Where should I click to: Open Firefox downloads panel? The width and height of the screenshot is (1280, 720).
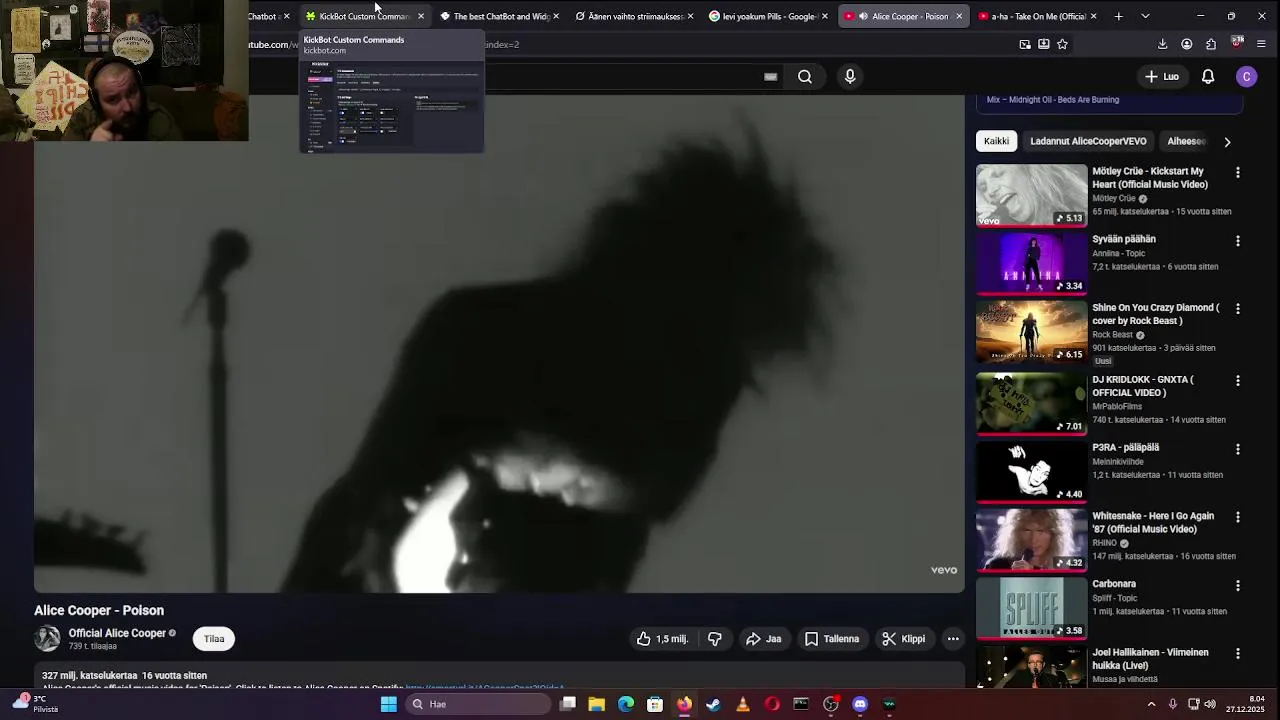tap(1162, 44)
